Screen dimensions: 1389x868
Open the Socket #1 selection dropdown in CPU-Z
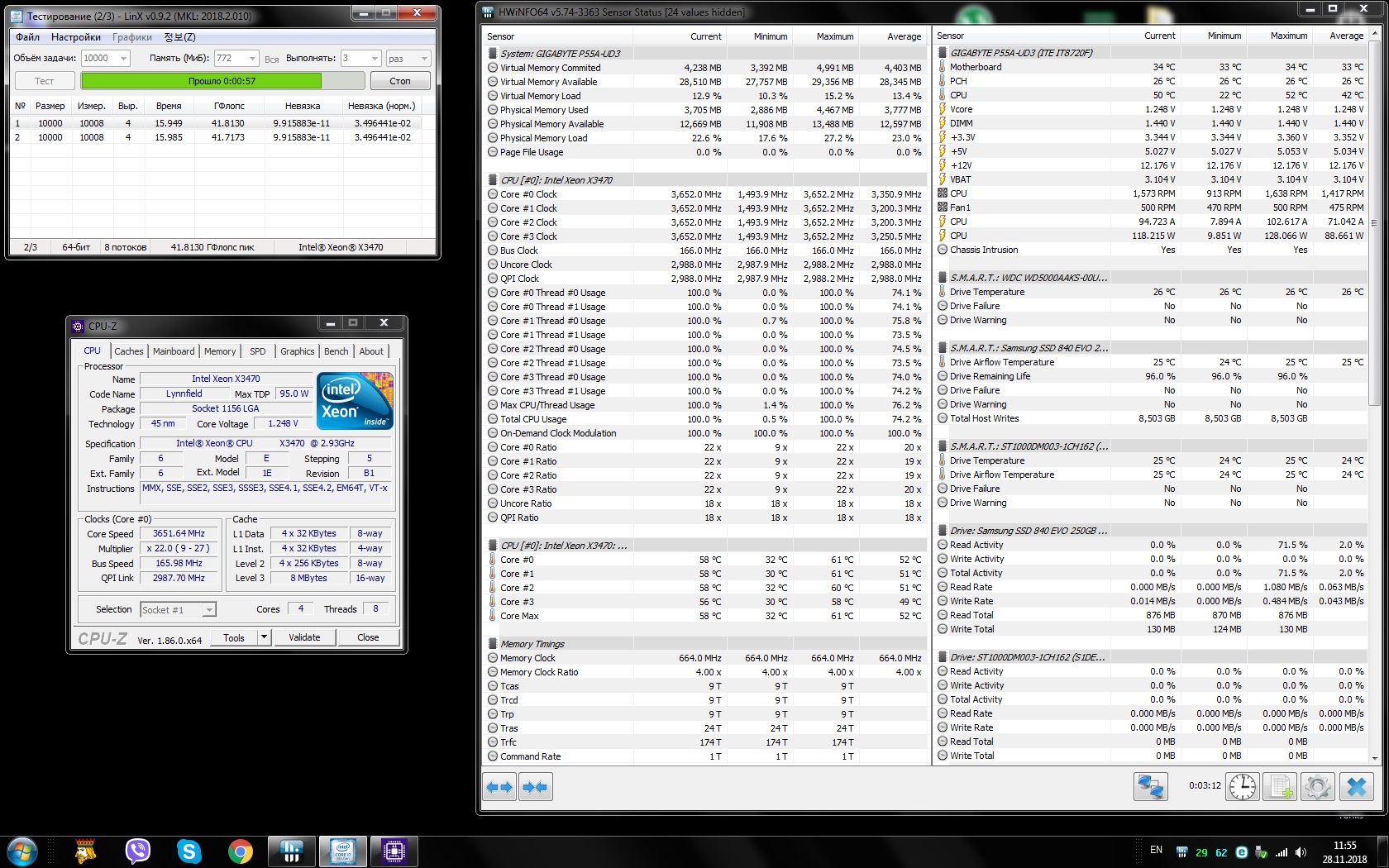tap(209, 610)
